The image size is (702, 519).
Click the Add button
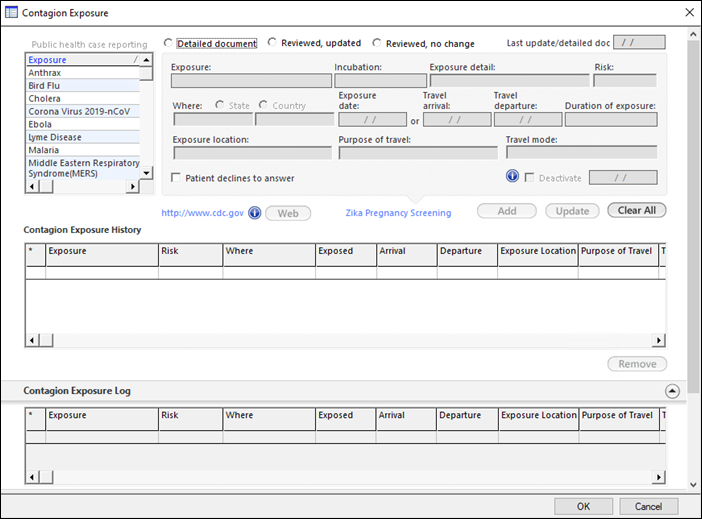point(507,211)
